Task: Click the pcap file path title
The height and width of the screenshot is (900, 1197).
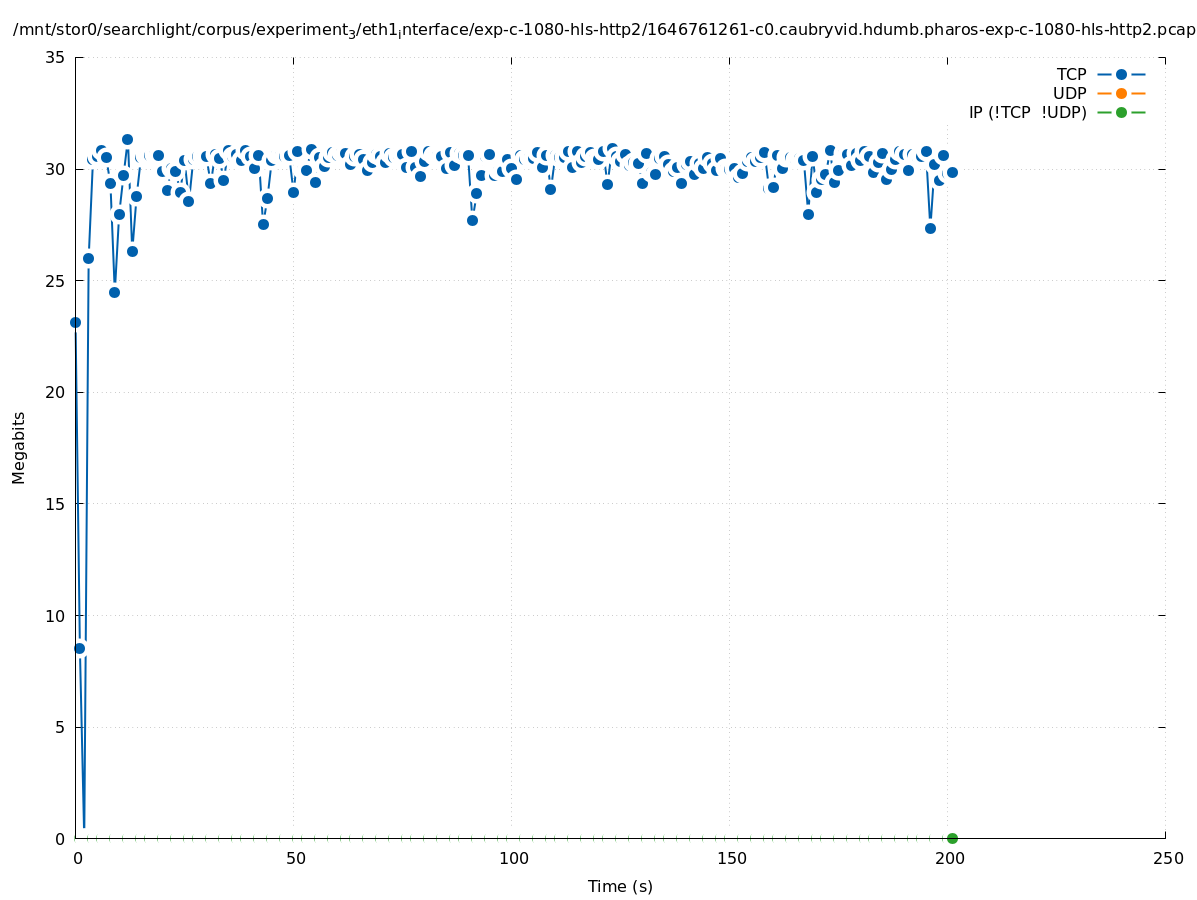Action: pyautogui.click(x=604, y=30)
